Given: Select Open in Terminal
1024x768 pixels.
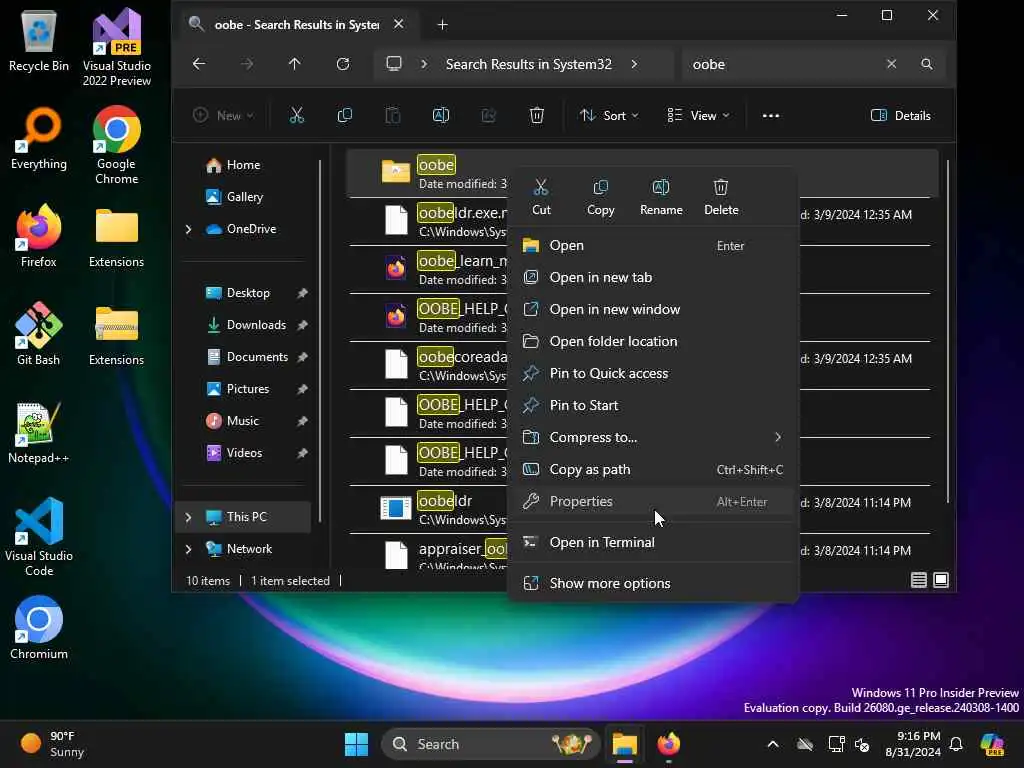Looking at the screenshot, I should [652, 543].
